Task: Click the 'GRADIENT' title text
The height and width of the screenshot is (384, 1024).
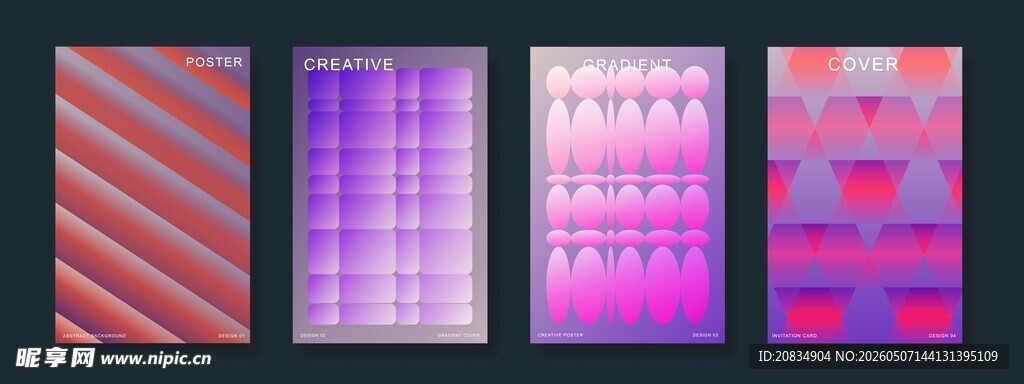Action: [627, 65]
